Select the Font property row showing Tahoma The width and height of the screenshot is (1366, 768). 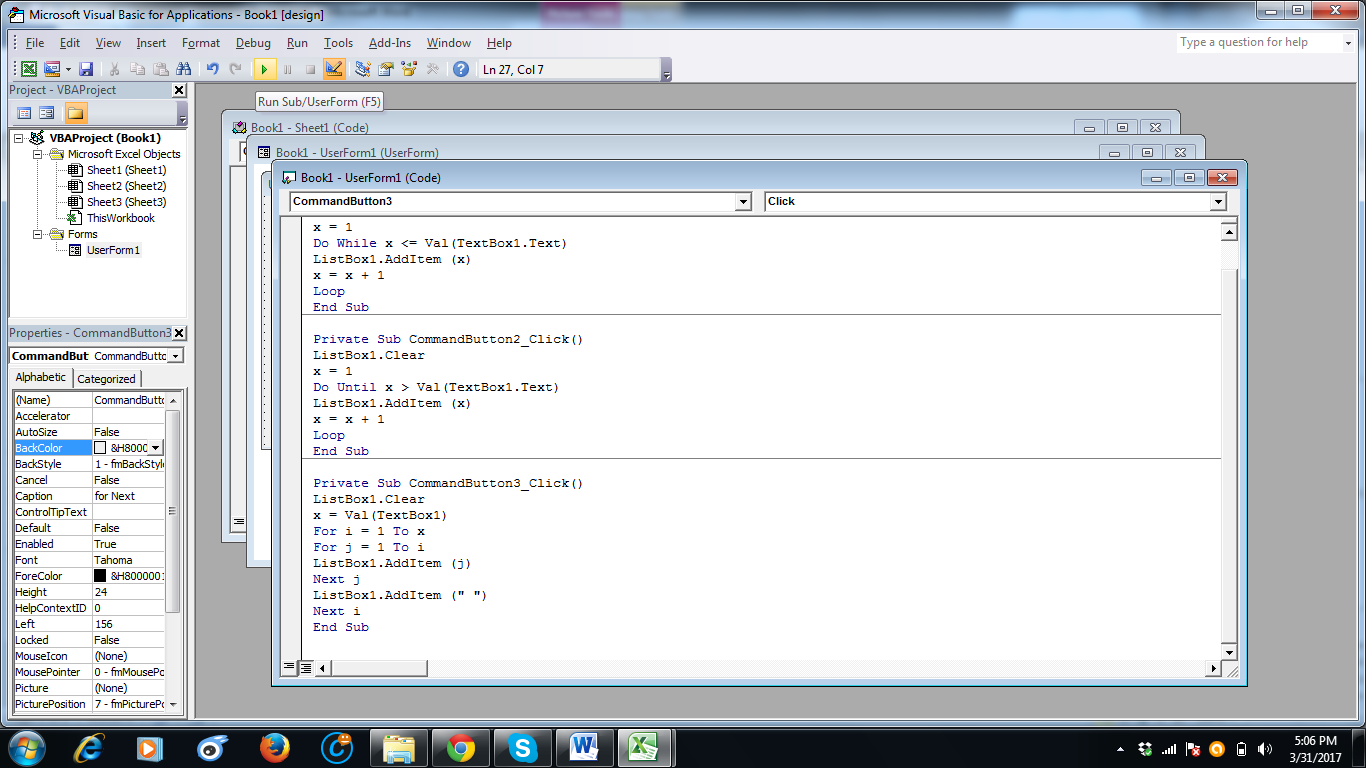point(89,560)
